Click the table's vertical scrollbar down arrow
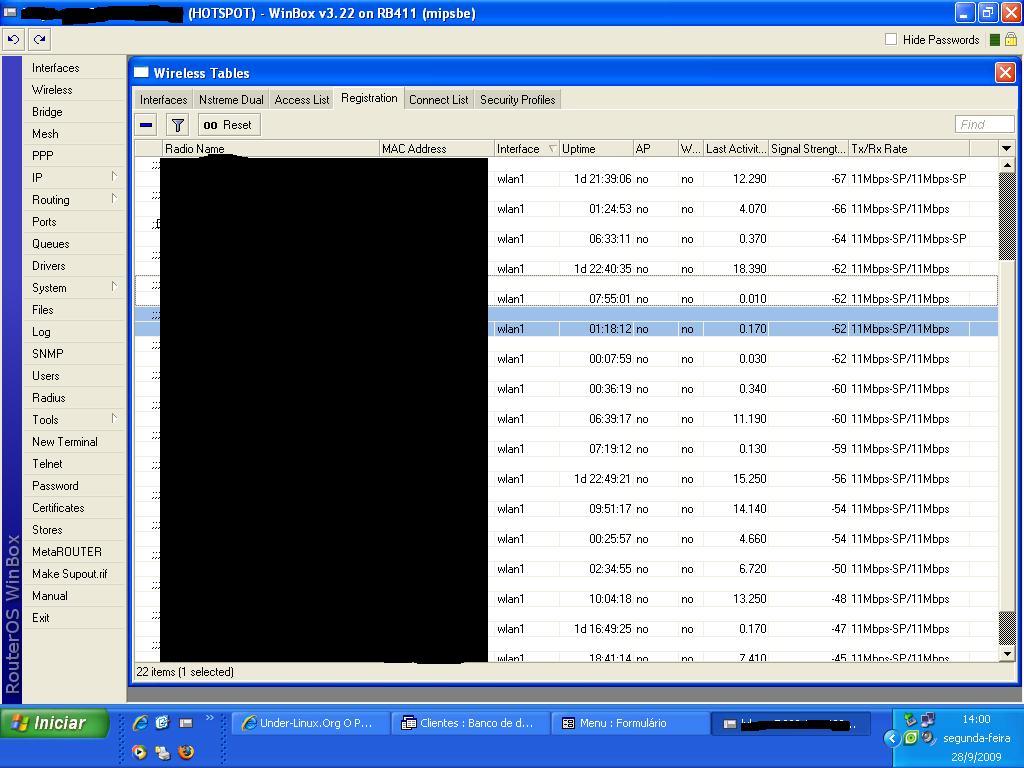The width and height of the screenshot is (1024, 768). point(1007,653)
